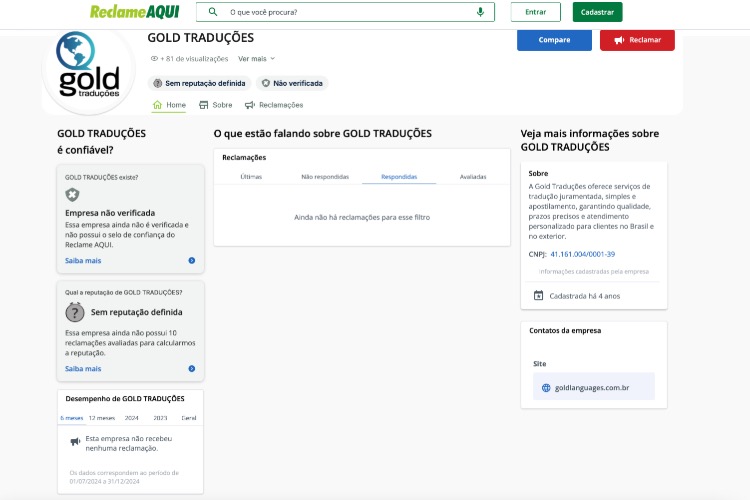
Task: Click the Cadastrar button
Action: pos(597,12)
